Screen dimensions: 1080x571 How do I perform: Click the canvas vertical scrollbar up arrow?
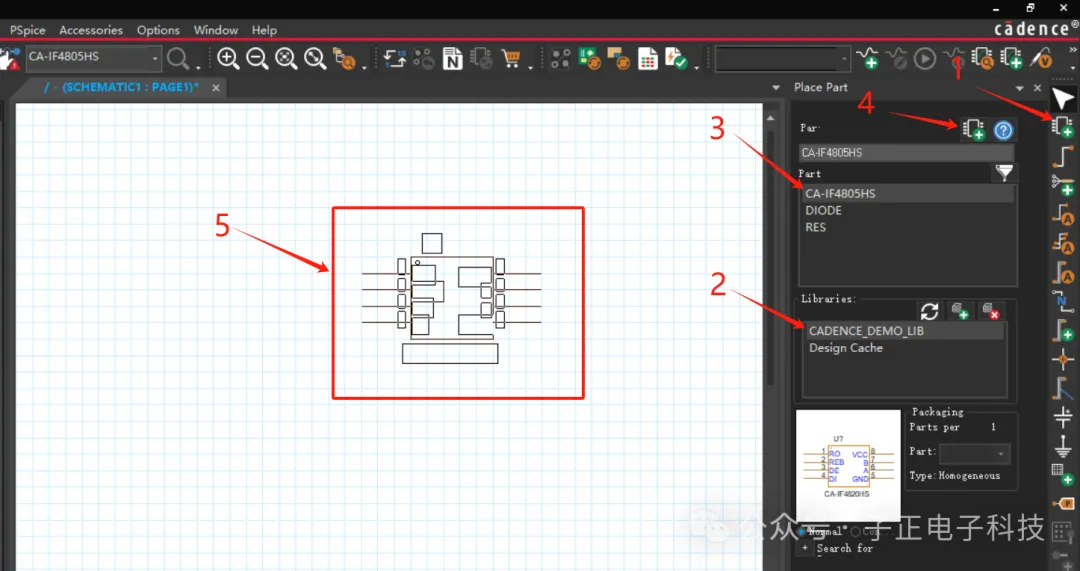point(771,118)
